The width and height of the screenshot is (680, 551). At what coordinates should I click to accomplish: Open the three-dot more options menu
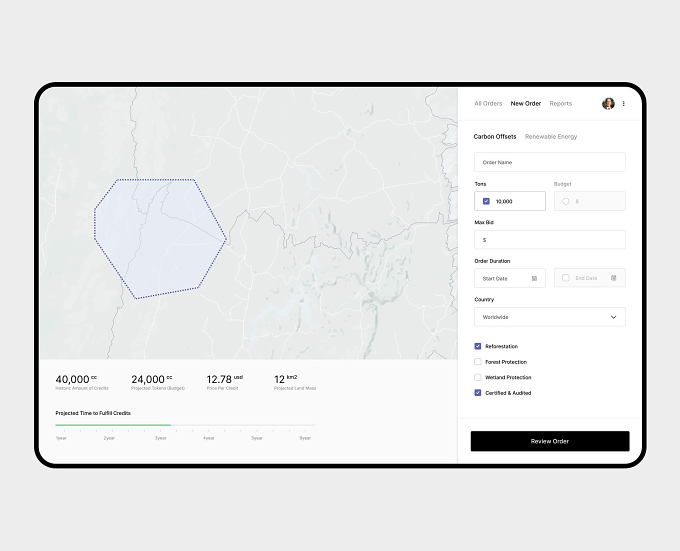[x=624, y=104]
